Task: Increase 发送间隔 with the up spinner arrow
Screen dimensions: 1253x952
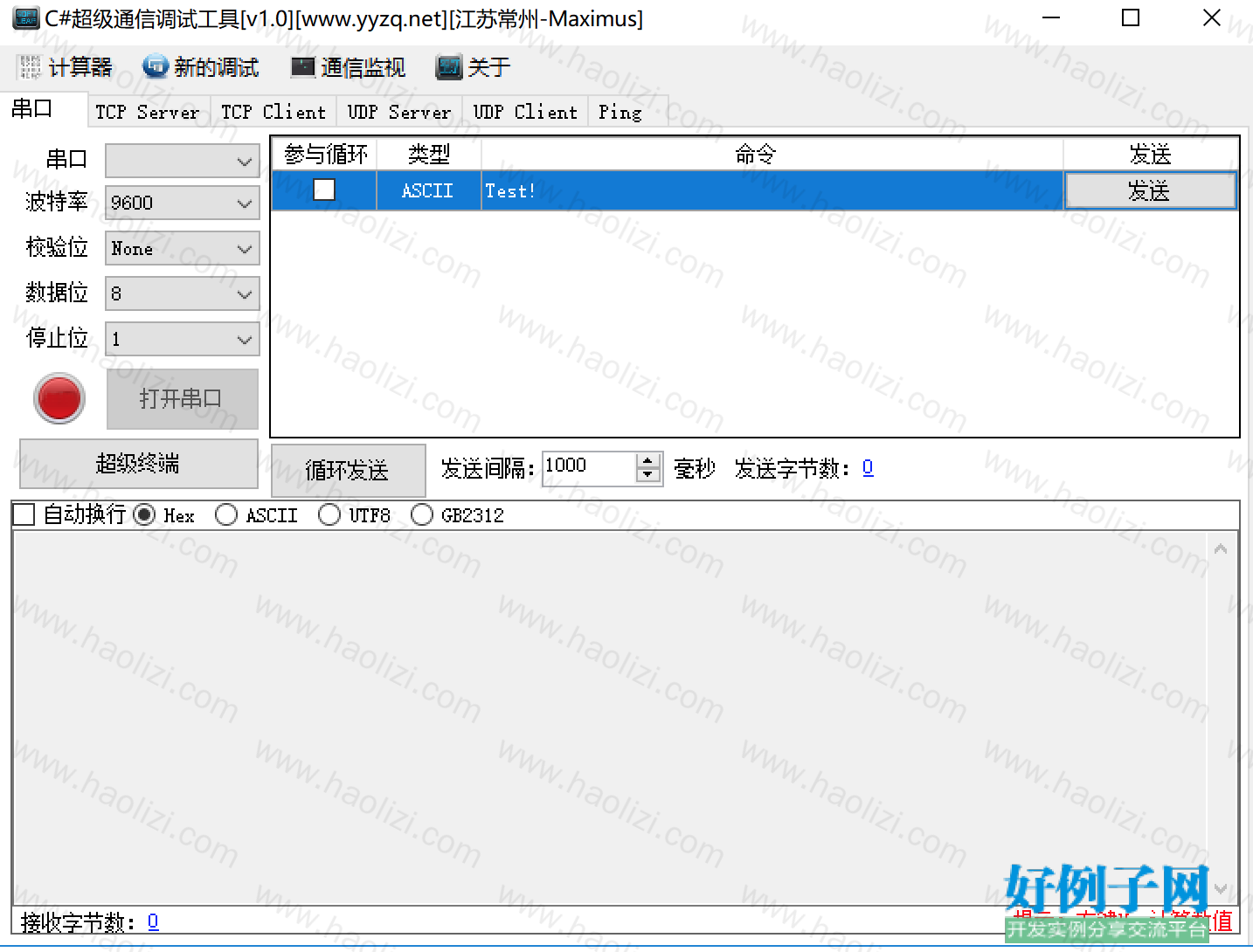Action: (648, 460)
